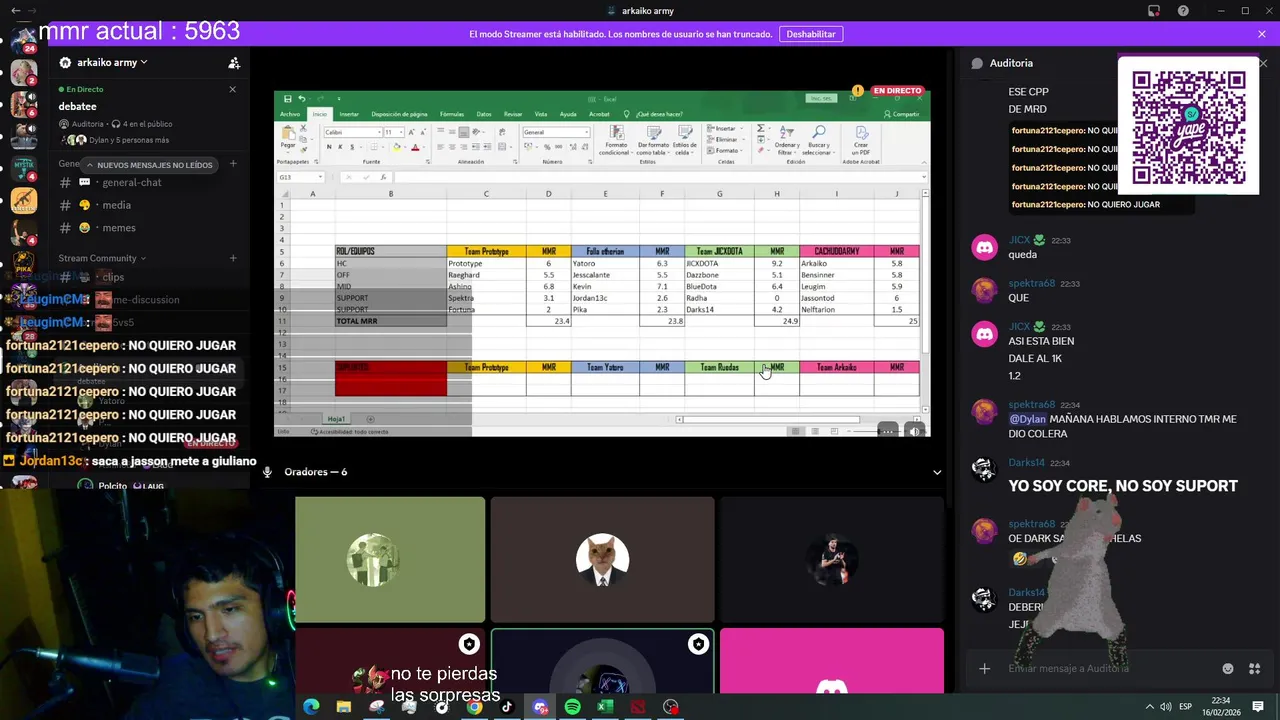This screenshot has width=1280, height=720.
Task: Click the EN DIRECTO live badge on stream
Action: pyautogui.click(x=897, y=91)
